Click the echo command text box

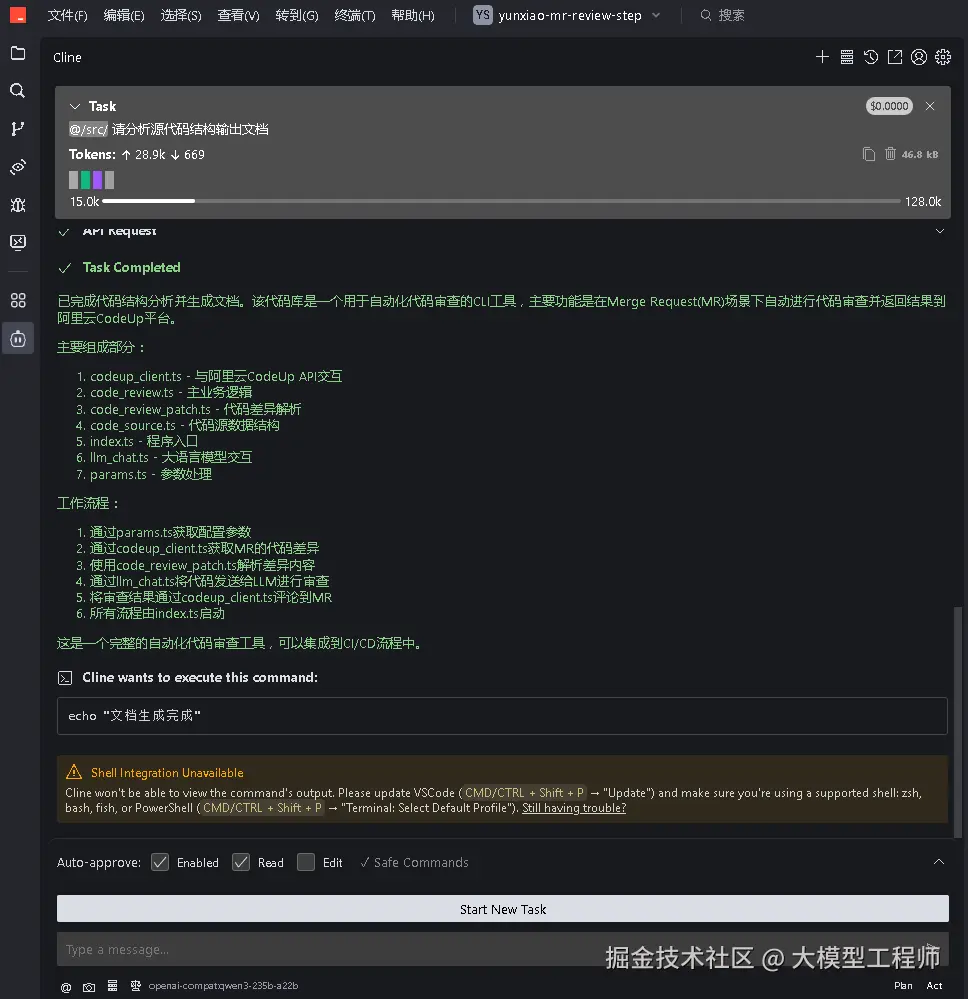[502, 716]
